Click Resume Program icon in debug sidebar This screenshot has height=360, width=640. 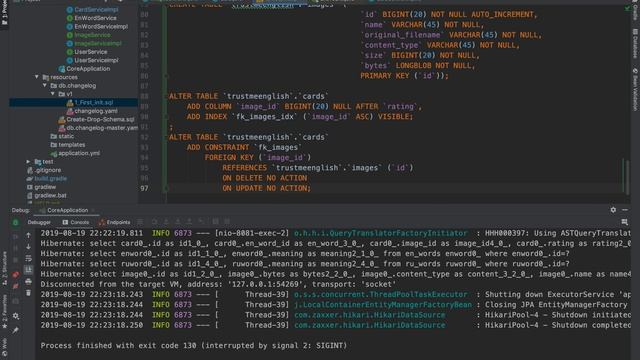tap(16, 237)
